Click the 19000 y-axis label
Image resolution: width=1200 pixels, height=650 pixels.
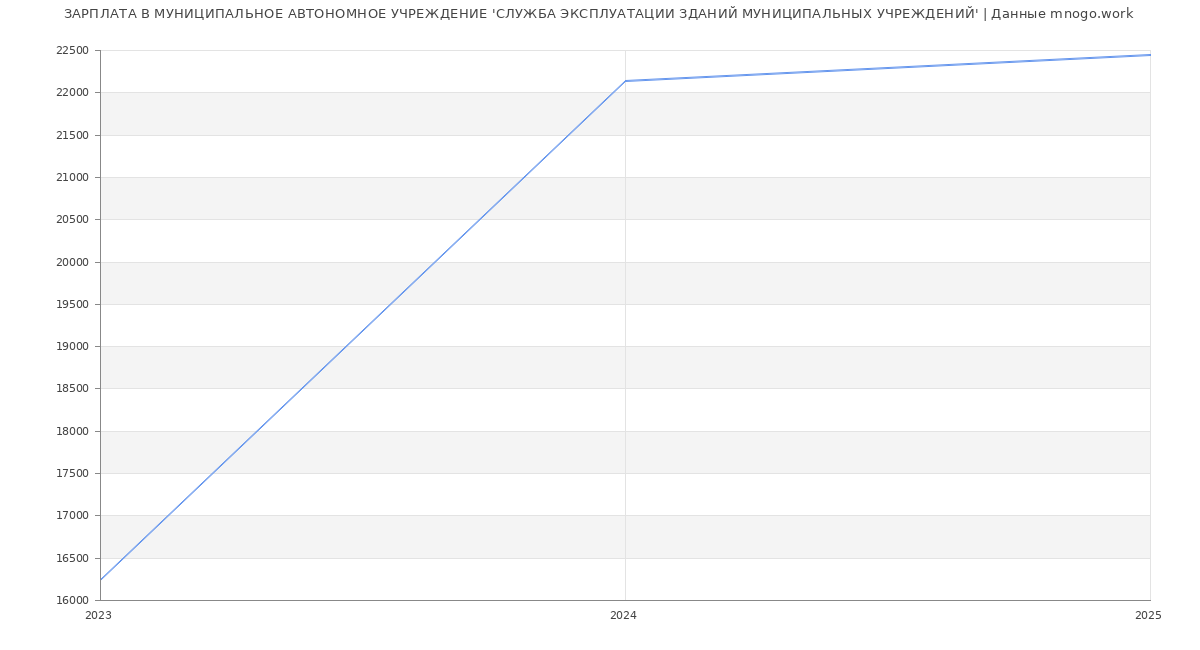[72, 347]
